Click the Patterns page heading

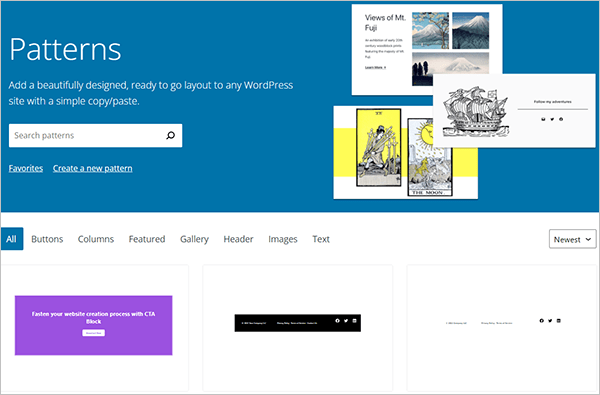(65, 49)
